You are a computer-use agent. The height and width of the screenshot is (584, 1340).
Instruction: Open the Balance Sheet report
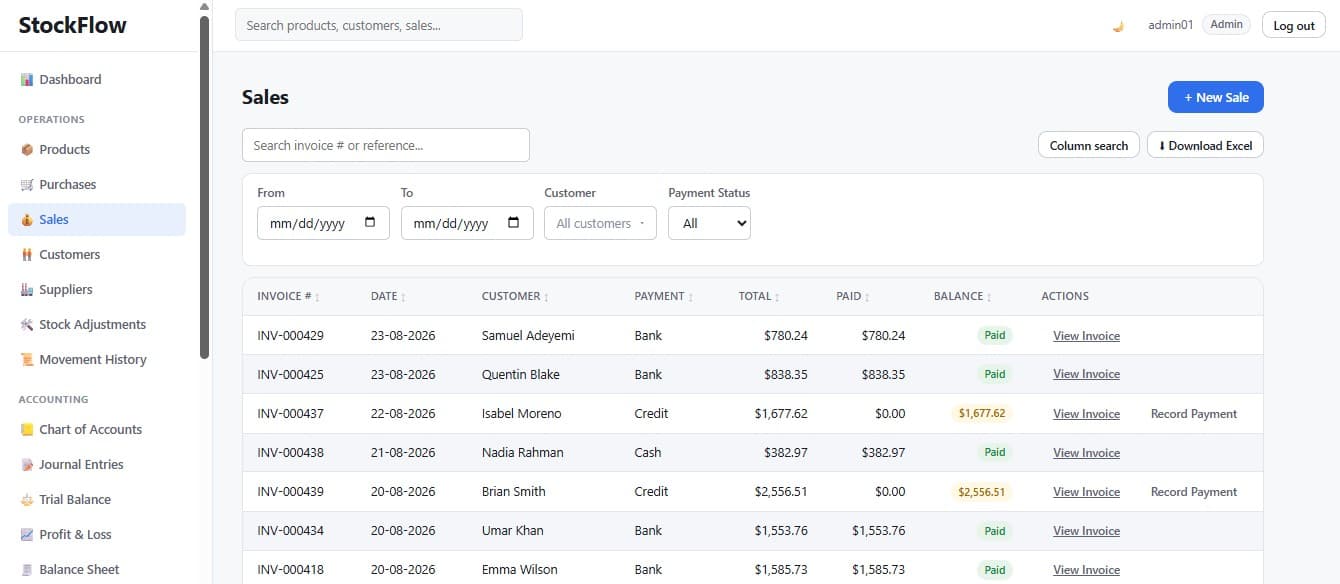[97, 570]
